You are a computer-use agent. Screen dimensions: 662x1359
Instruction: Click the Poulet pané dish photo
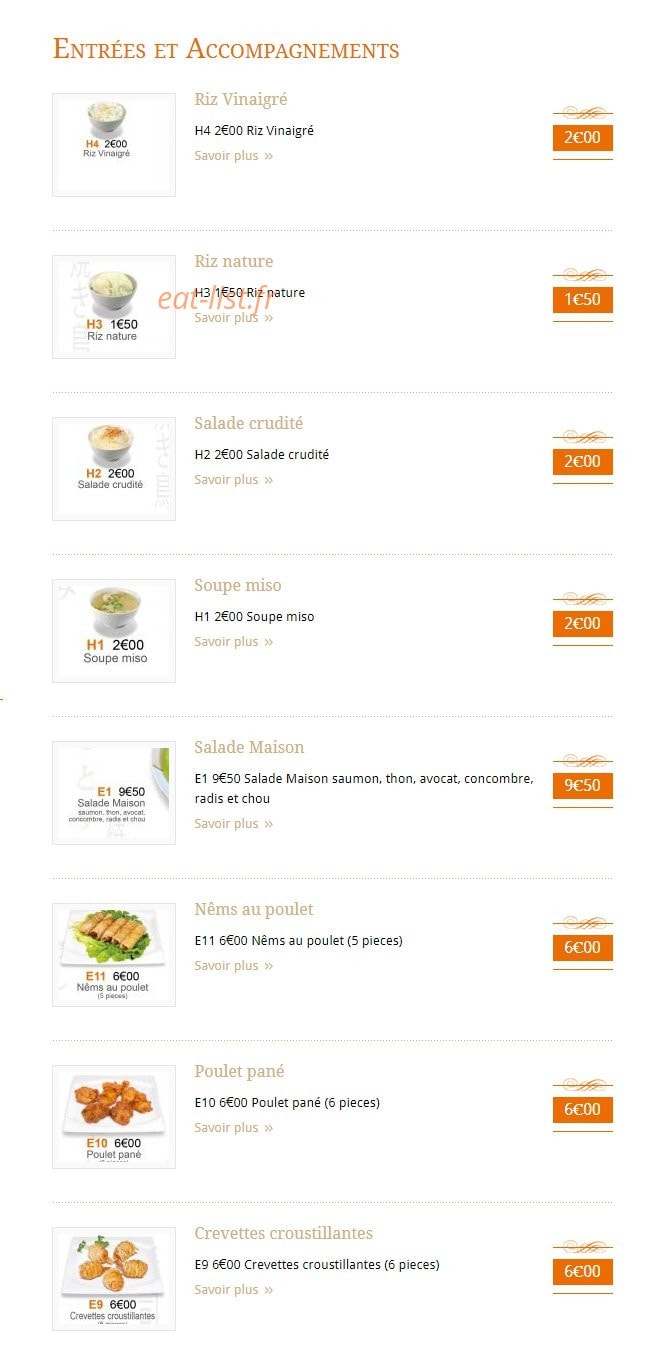click(x=114, y=1117)
